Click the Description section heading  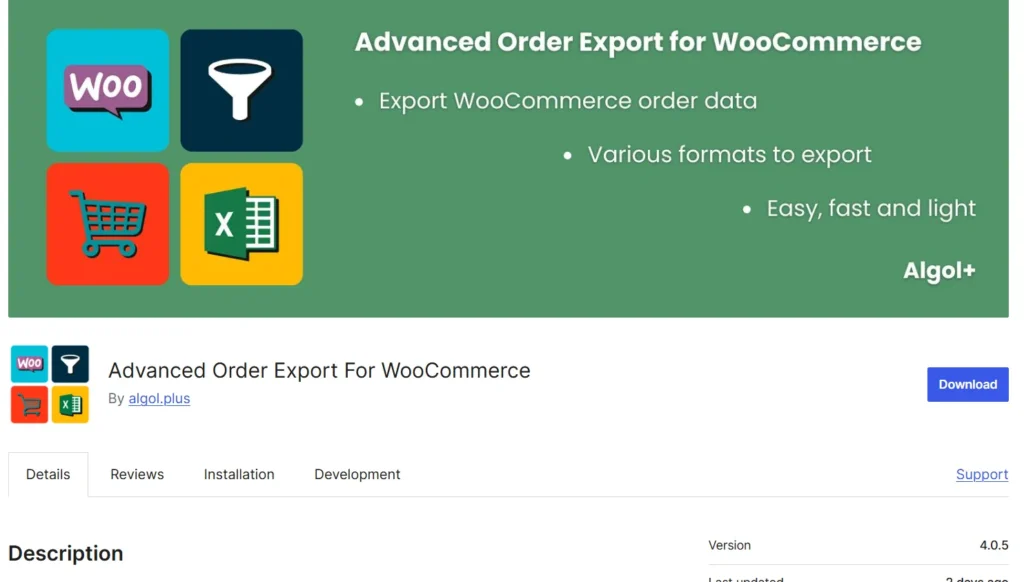65,553
